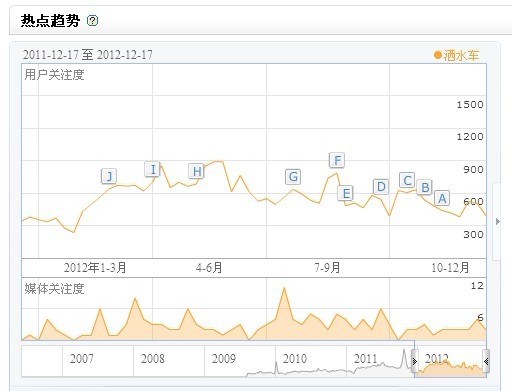Click the 4-6月 axis label
Screen dimensions: 512x391
coord(209,268)
